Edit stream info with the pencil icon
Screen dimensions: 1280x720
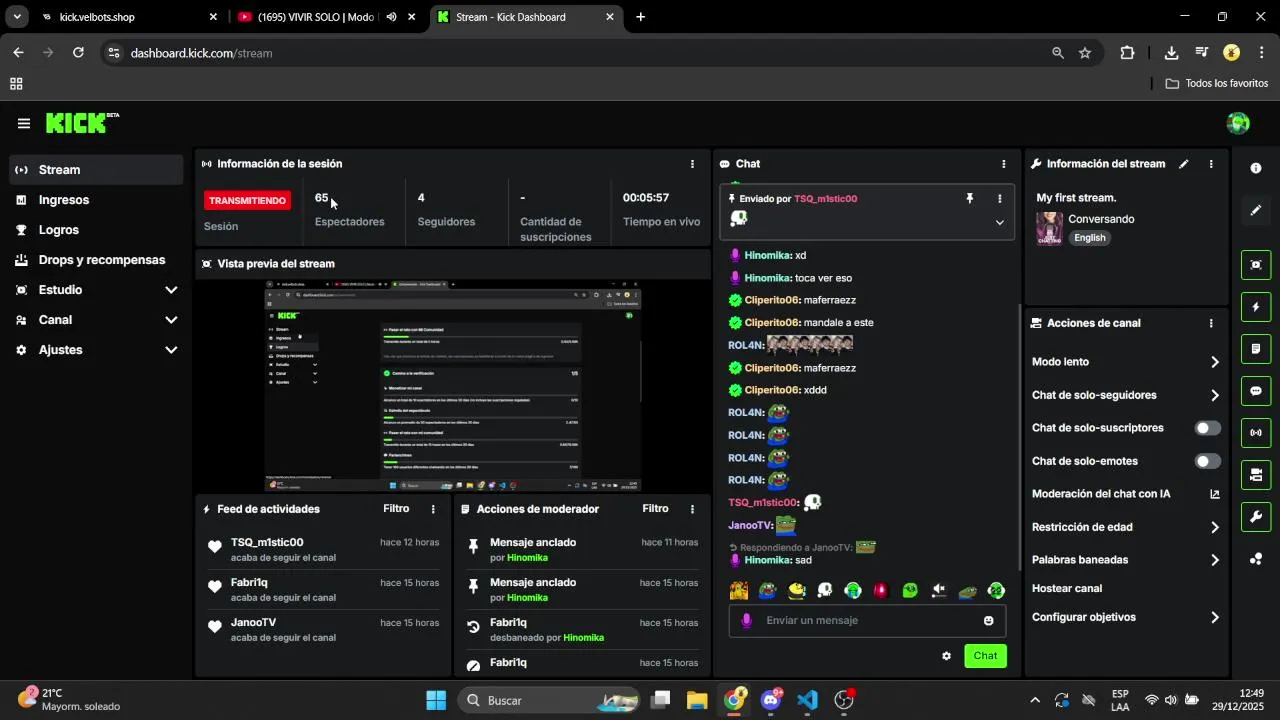(x=1184, y=164)
